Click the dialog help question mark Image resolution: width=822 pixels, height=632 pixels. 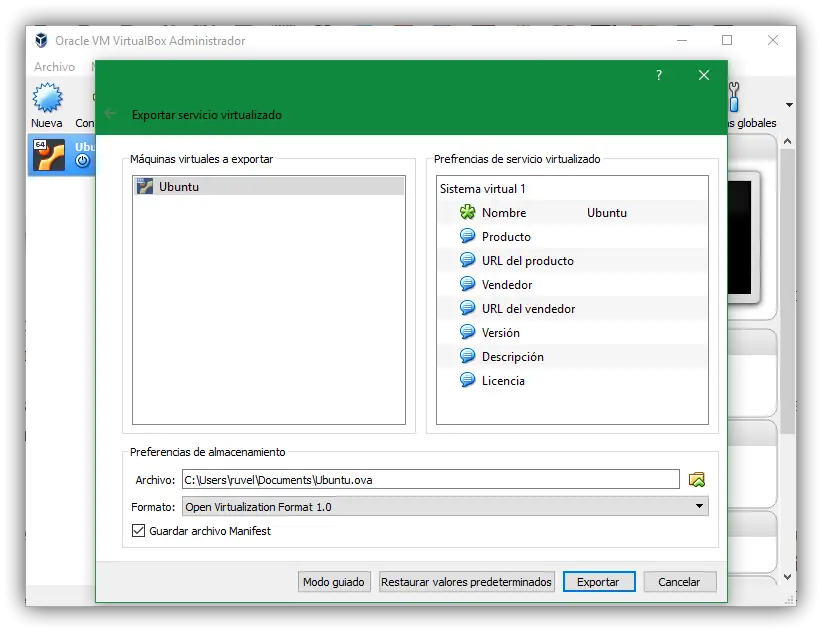pyautogui.click(x=659, y=75)
